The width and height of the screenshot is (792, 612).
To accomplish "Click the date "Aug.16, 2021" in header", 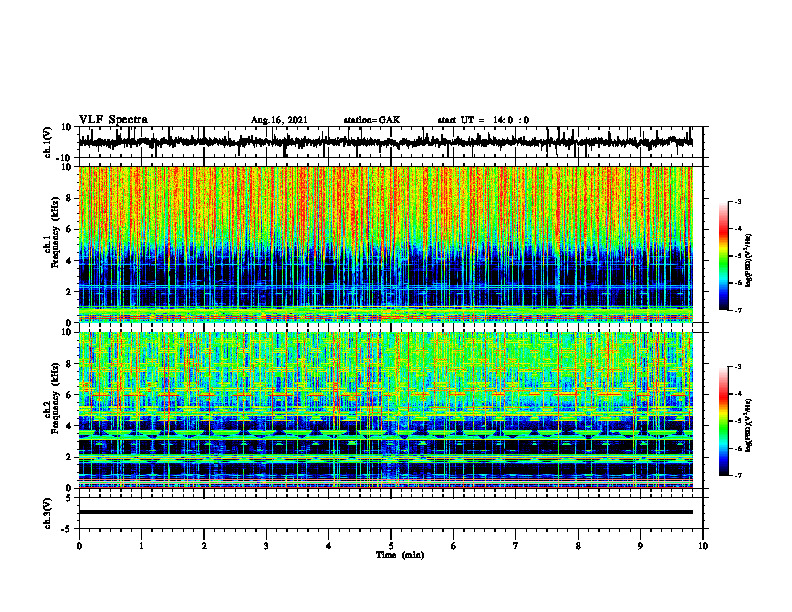I will pyautogui.click(x=279, y=120).
